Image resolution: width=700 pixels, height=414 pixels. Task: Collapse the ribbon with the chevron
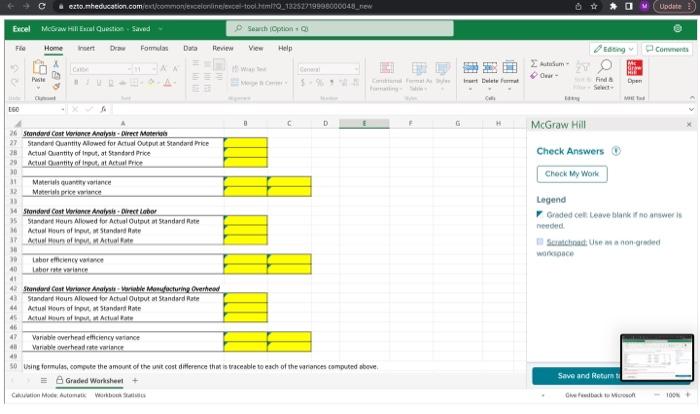coord(692,97)
